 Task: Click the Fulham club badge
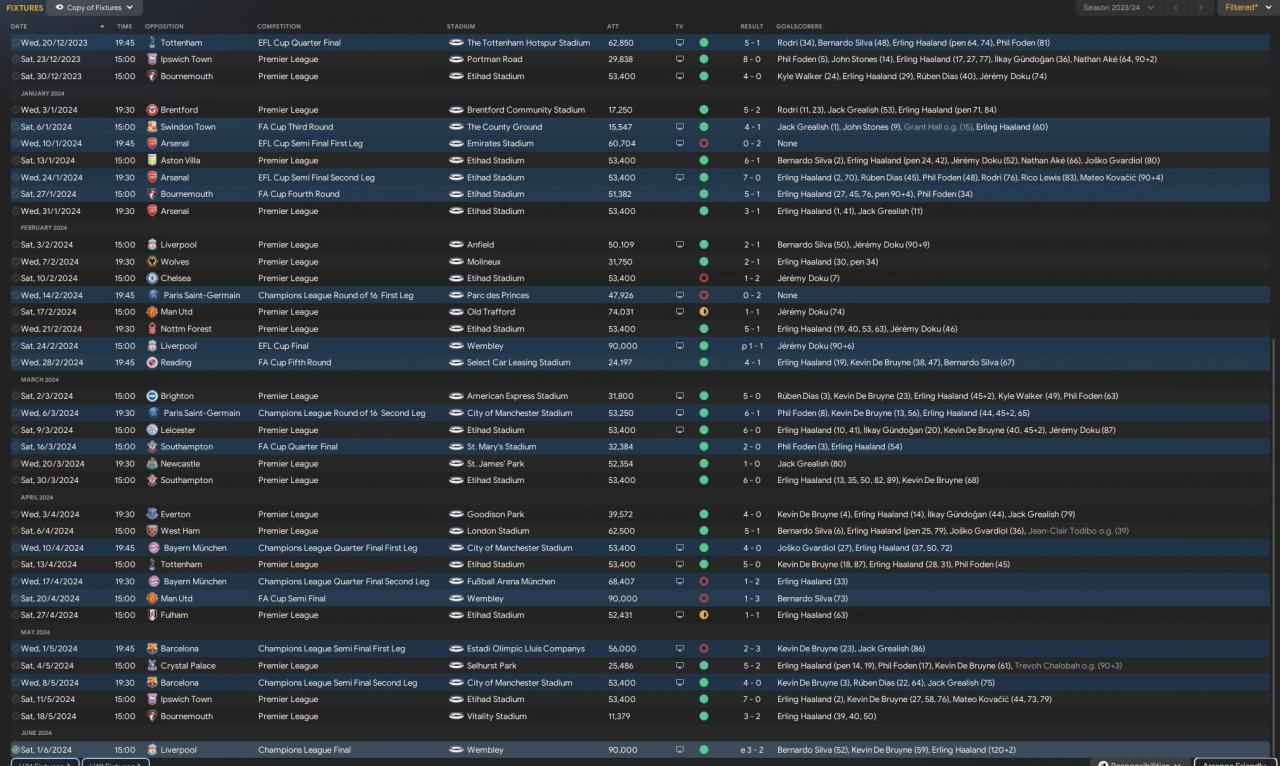point(152,615)
